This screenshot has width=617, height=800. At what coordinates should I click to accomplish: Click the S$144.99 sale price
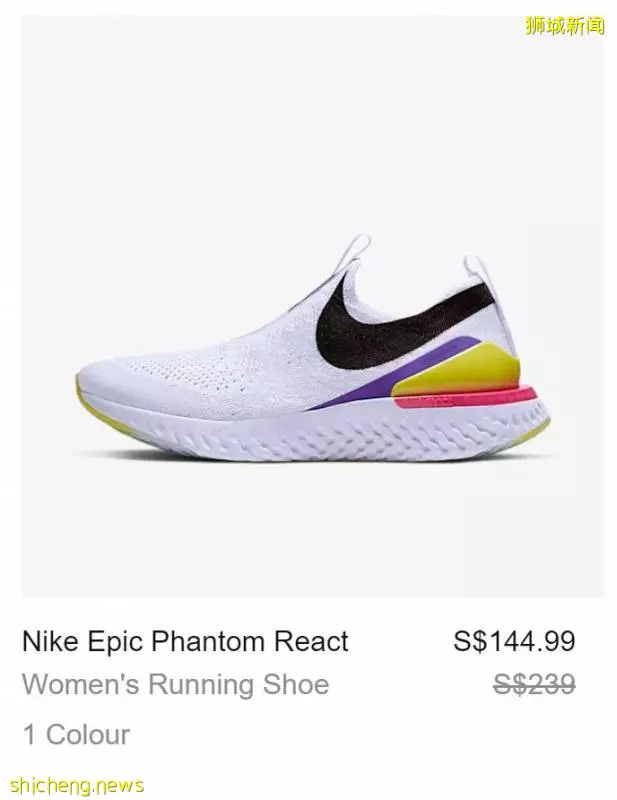pos(514,641)
